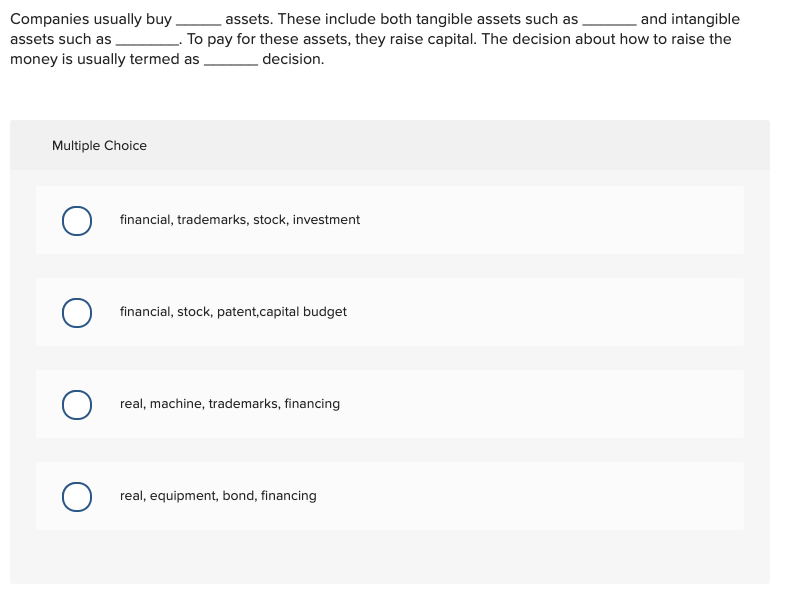Mark radio button for 'real, equipment, bond, financing'
Image resolution: width=794 pixels, height=616 pixels.
tap(77, 497)
